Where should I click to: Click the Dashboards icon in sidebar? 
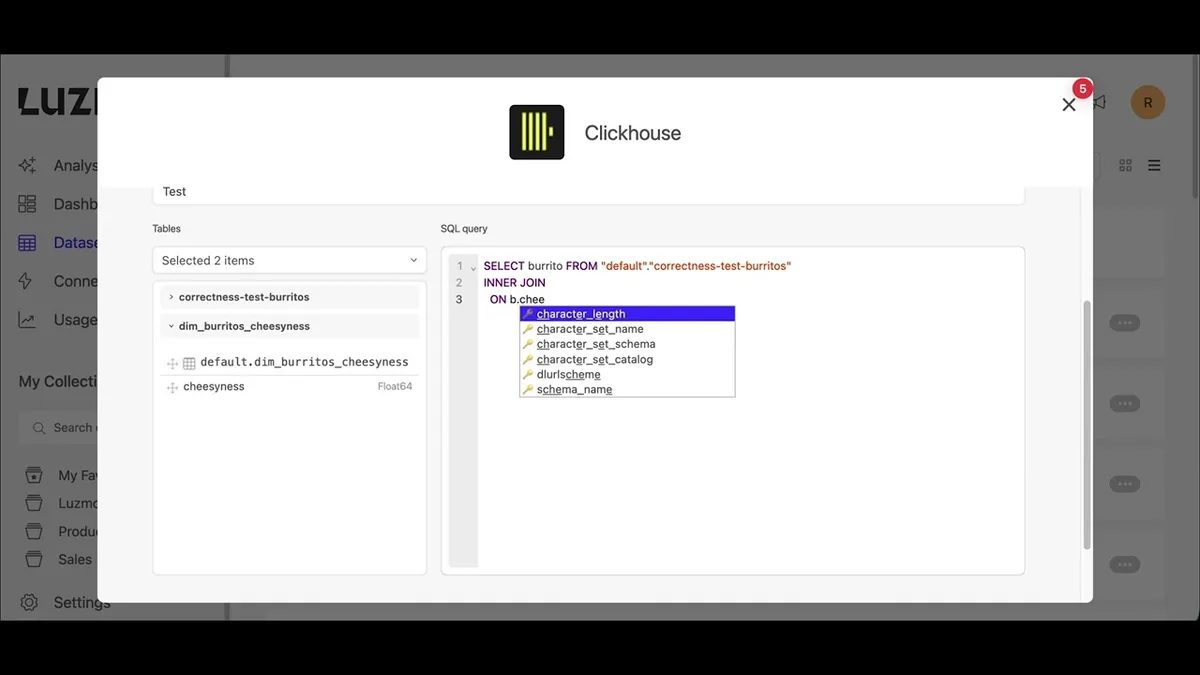tap(27, 204)
